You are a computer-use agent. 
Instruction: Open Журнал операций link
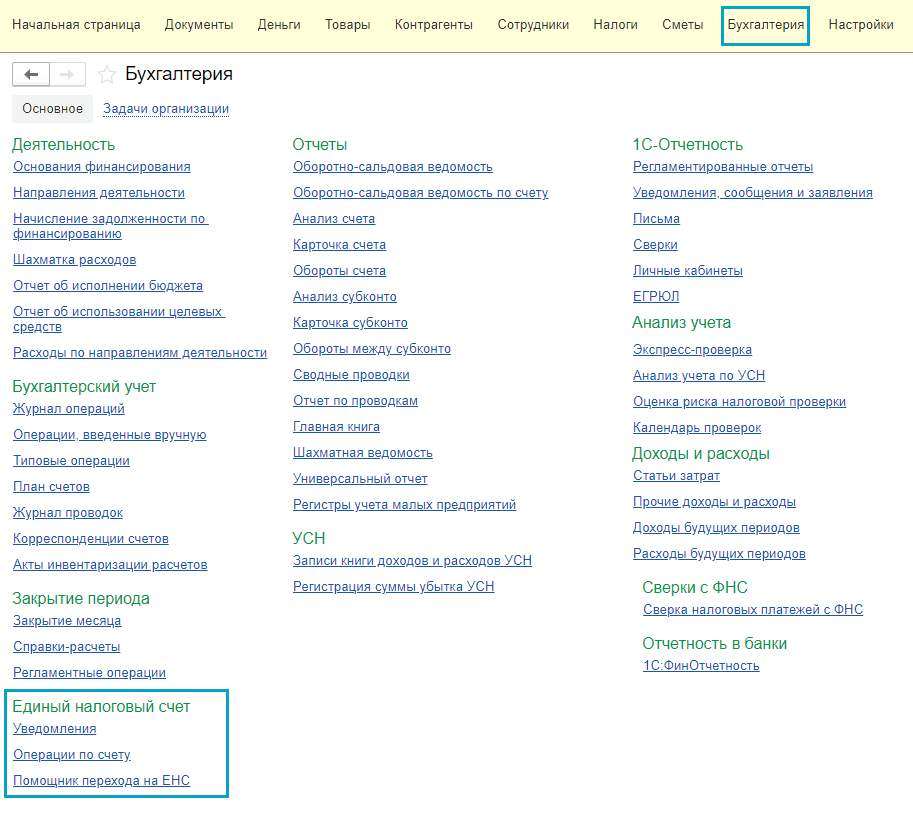[x=68, y=409]
